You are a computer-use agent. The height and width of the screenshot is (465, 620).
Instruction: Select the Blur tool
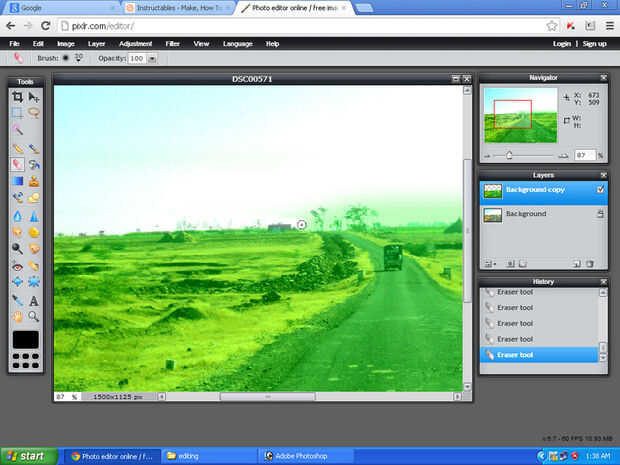(17, 216)
